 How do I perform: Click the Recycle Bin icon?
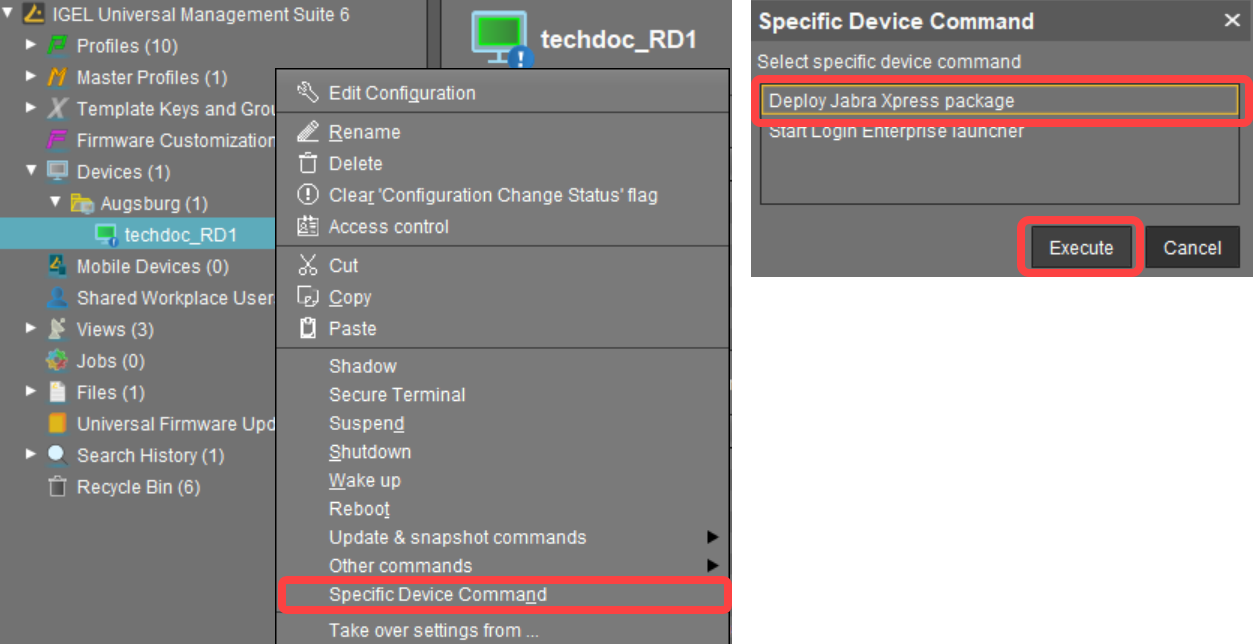click(58, 487)
